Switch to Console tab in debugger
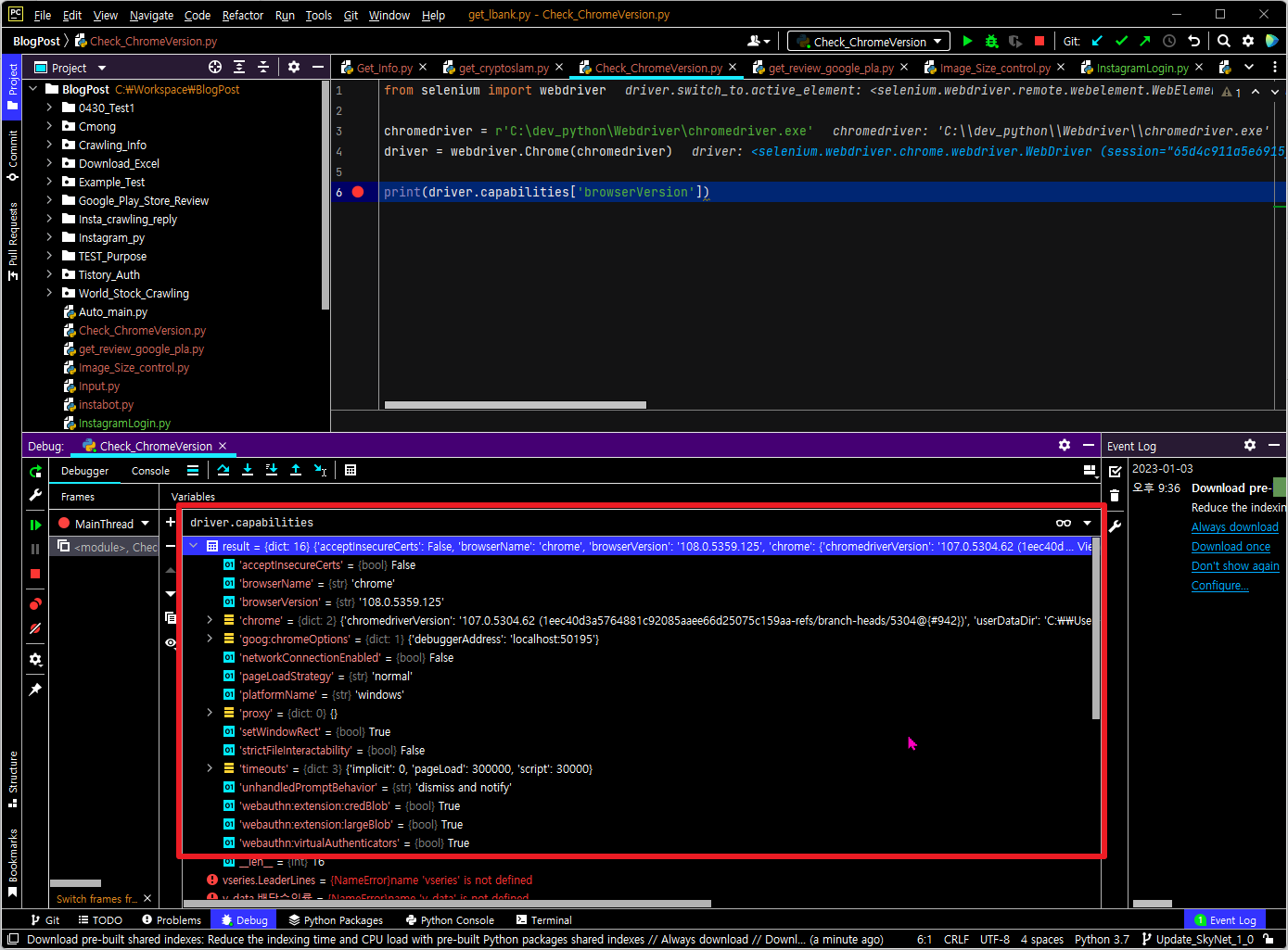The image size is (1288, 950). 150,471
